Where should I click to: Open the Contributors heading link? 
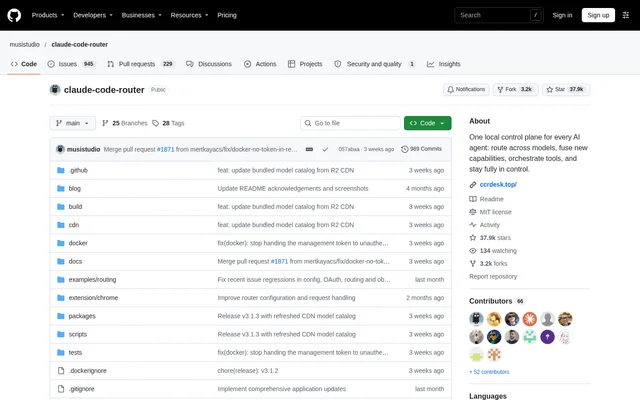pos(496,301)
